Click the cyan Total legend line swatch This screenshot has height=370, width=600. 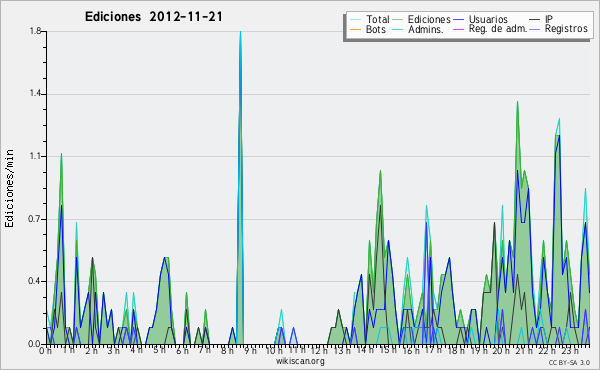[x=355, y=20]
